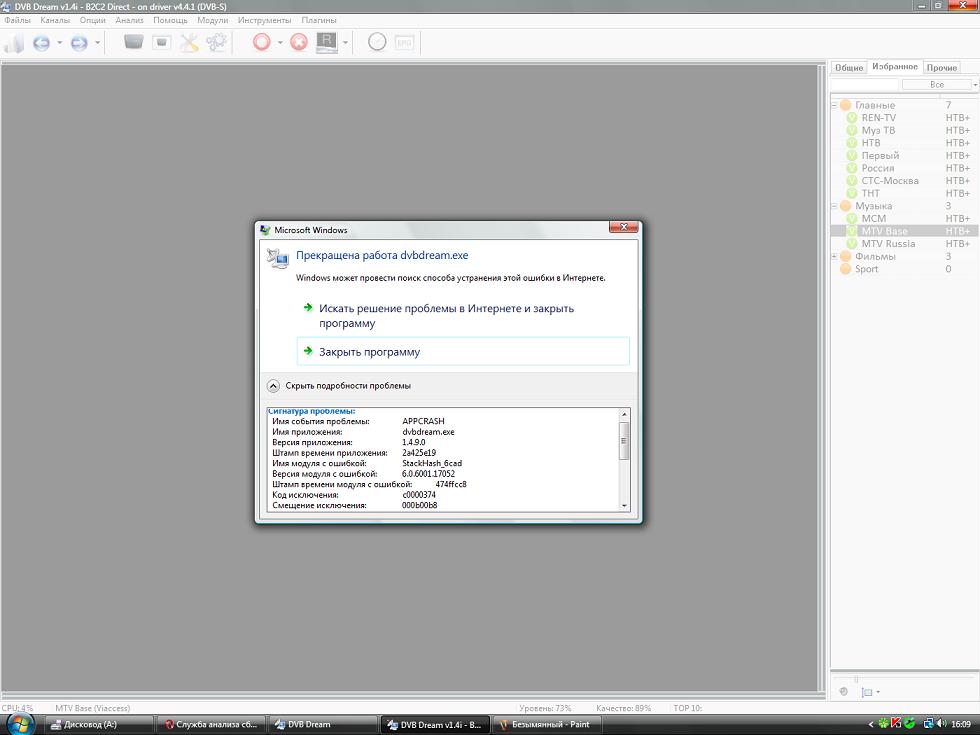Collapse the Главные channel group
The image size is (980, 735).
click(834, 105)
